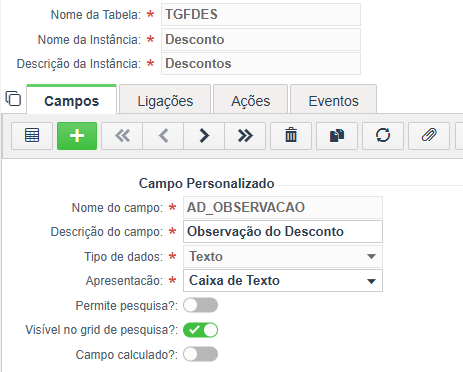Go to previous record arrow
This screenshot has width=463, height=372.
tap(163, 136)
